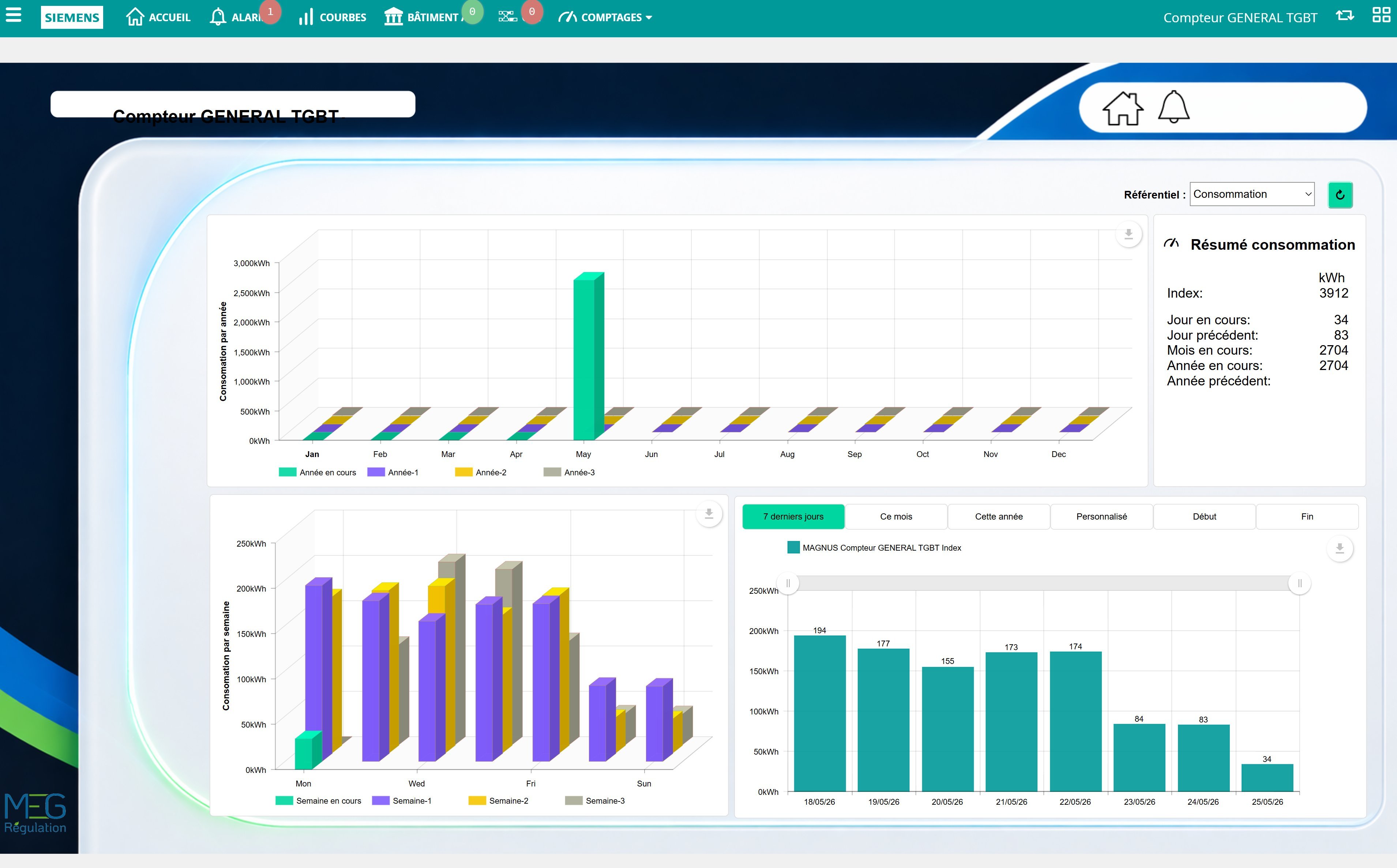Go to ACCUEIL in navigation bar
This screenshot has height=868, width=1397.
point(158,17)
